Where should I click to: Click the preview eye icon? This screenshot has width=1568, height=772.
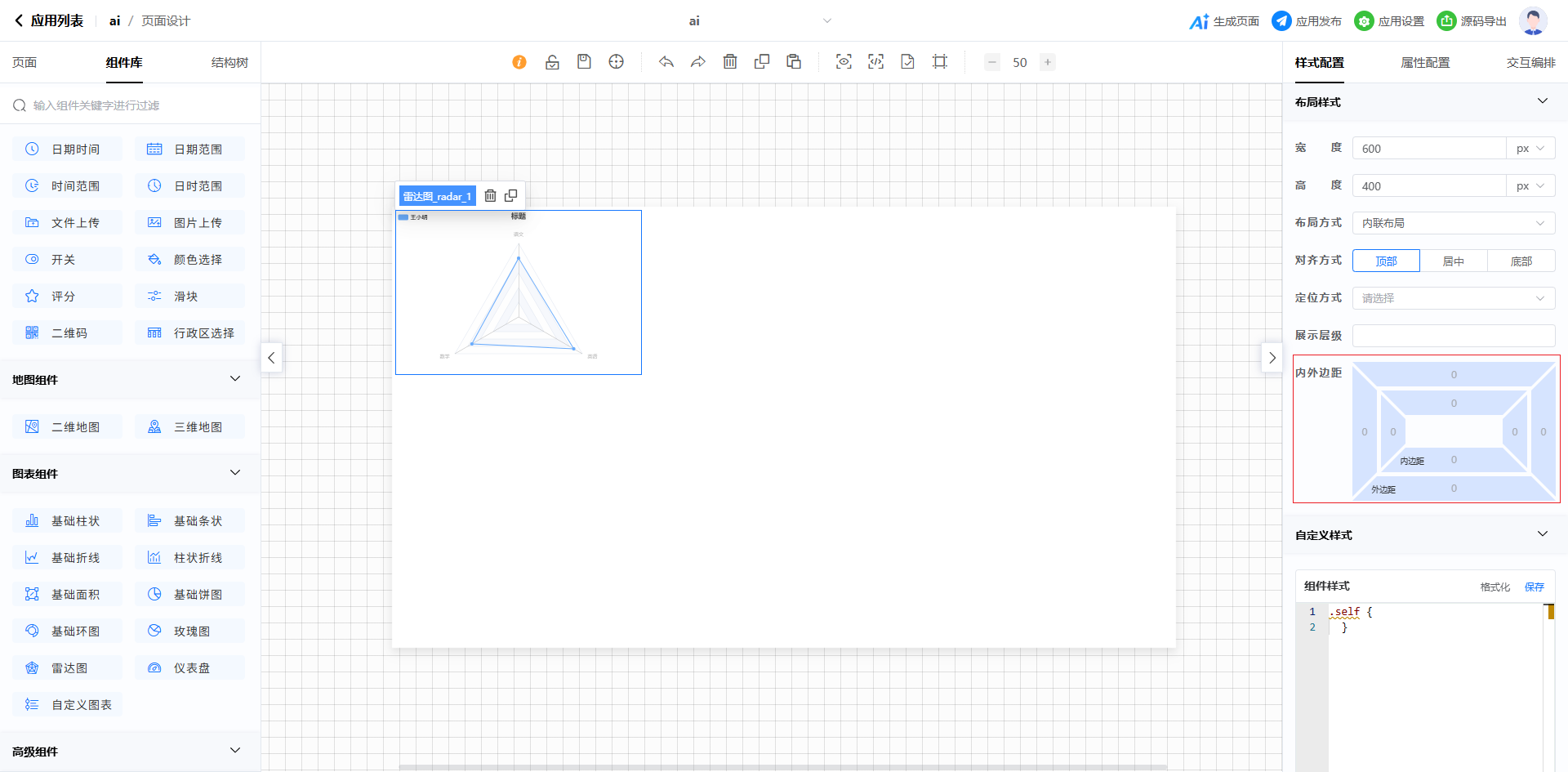pyautogui.click(x=844, y=62)
